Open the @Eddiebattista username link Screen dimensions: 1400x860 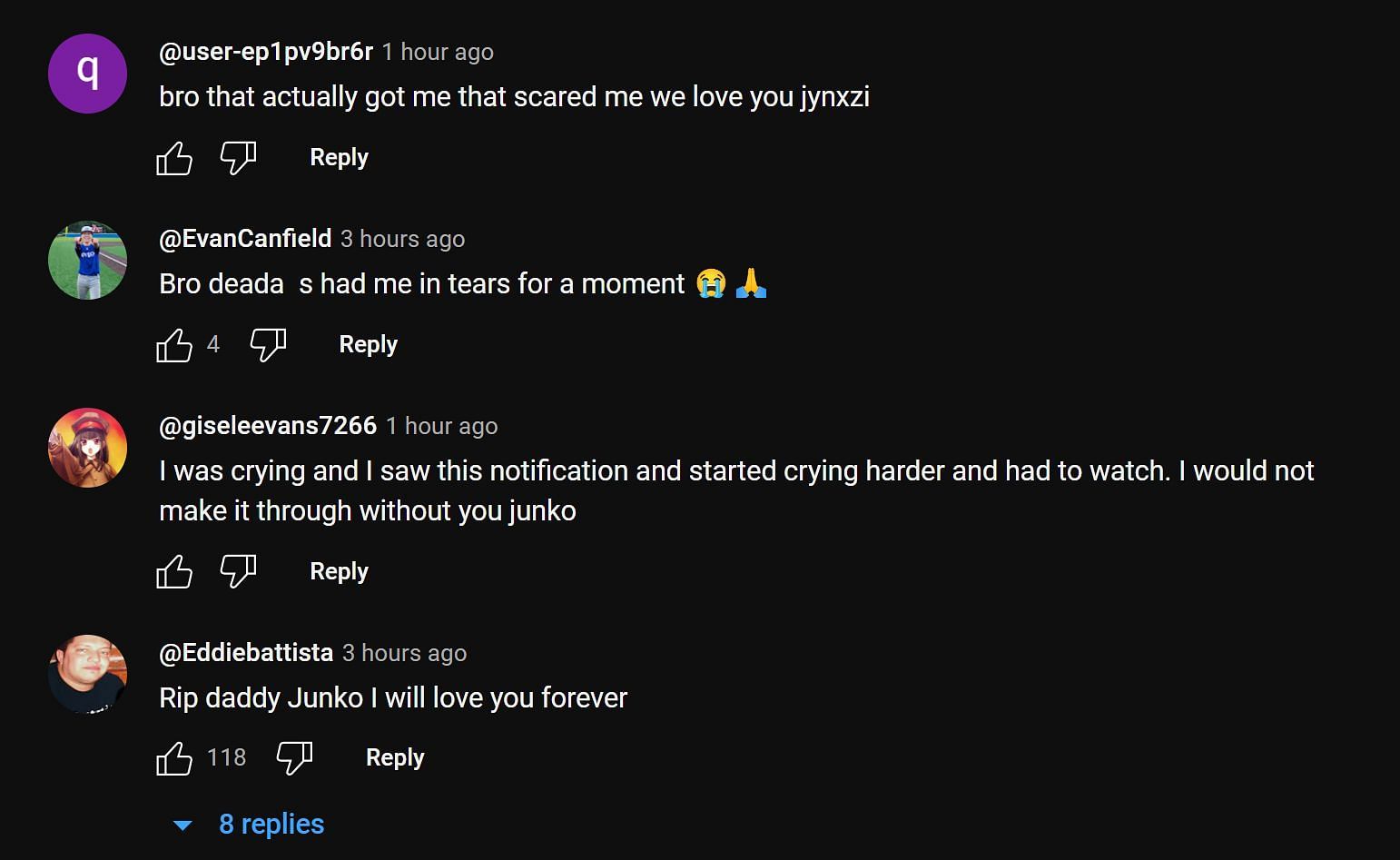pyautogui.click(x=245, y=653)
